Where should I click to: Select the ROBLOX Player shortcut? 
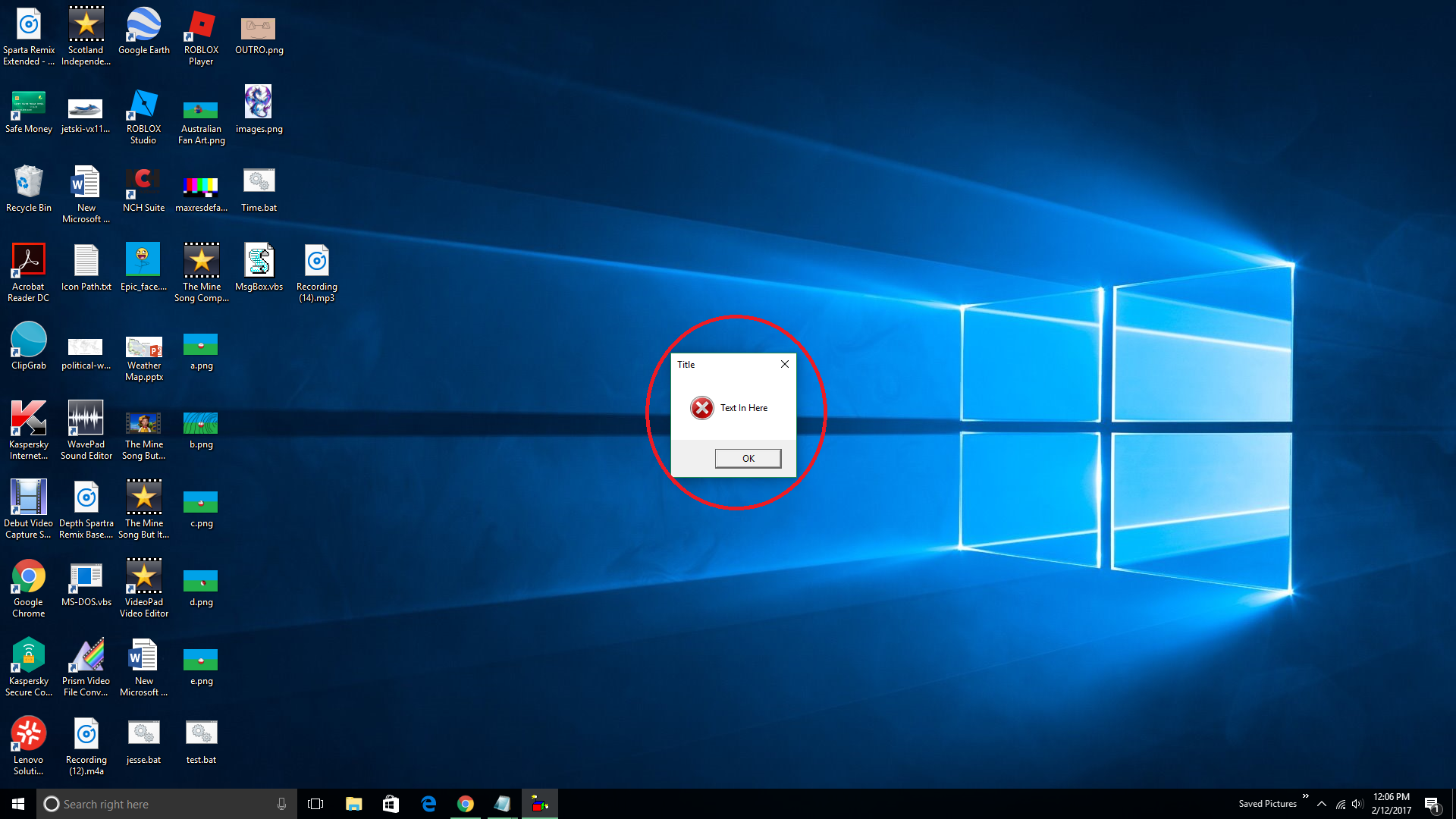pos(202,36)
